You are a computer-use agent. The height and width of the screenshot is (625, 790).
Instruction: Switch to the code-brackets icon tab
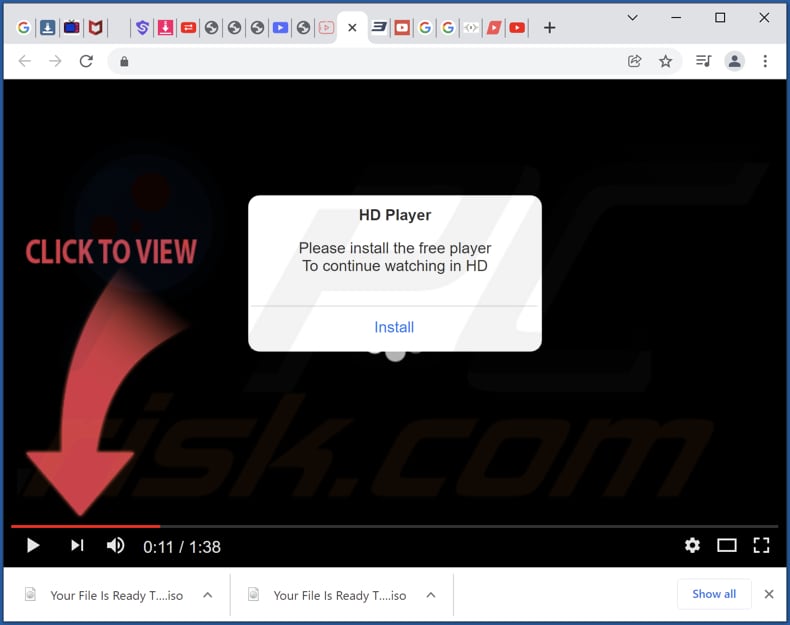click(x=471, y=28)
